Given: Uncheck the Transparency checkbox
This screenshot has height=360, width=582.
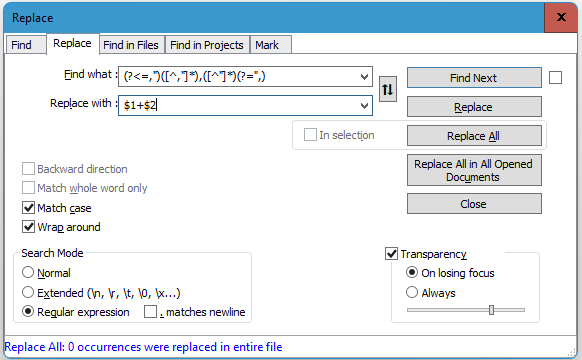Looking at the screenshot, I should (x=426, y=254).
